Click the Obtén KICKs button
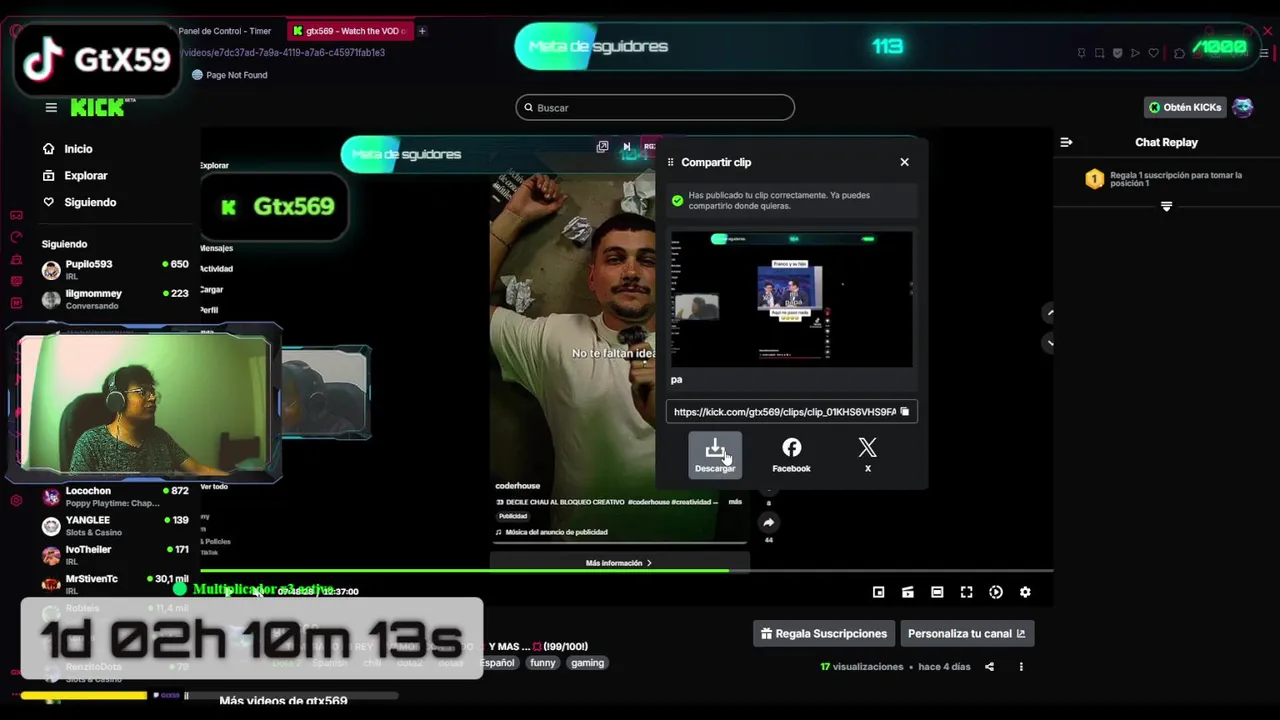 pyautogui.click(x=1185, y=108)
